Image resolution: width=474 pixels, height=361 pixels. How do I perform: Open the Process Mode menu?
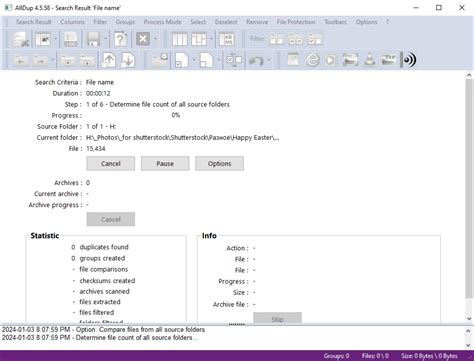tap(163, 22)
